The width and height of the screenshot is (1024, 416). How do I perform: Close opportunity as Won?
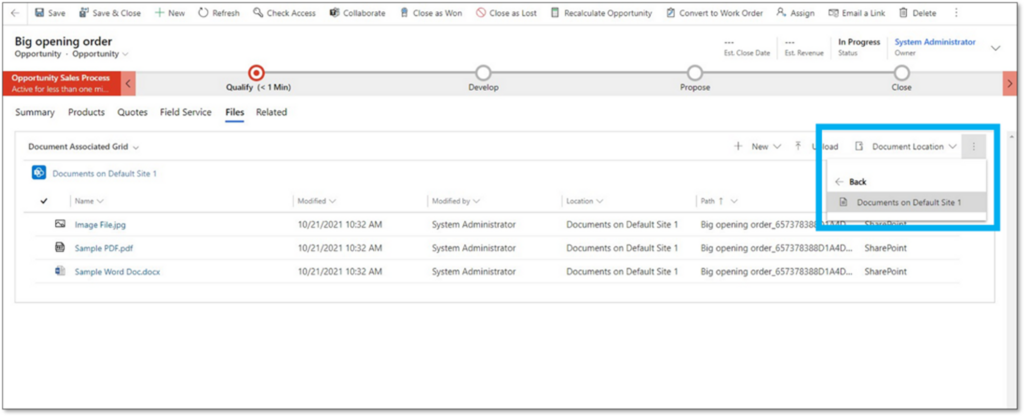431,13
